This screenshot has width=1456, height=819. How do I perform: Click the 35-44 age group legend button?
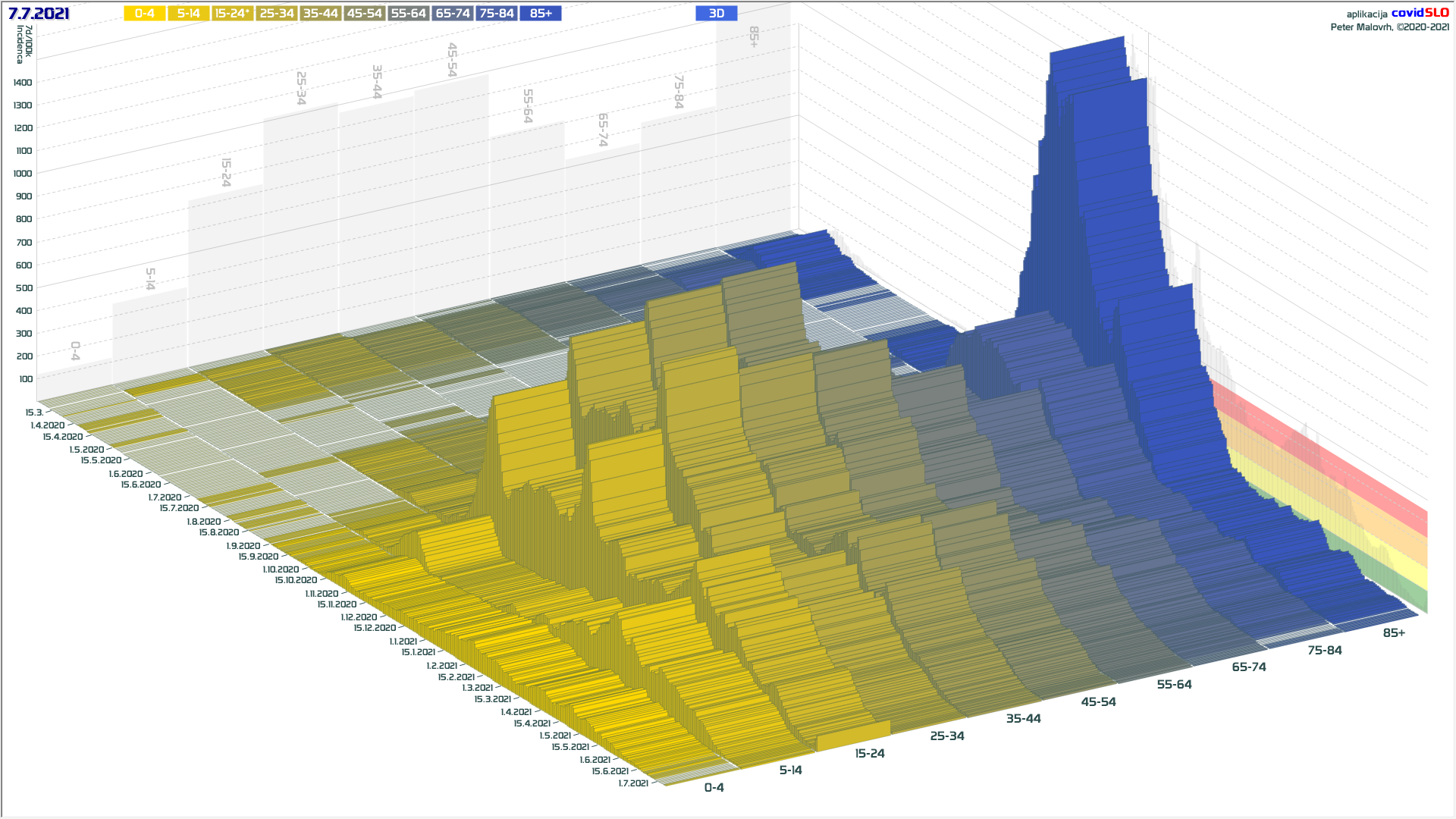pyautogui.click(x=321, y=14)
